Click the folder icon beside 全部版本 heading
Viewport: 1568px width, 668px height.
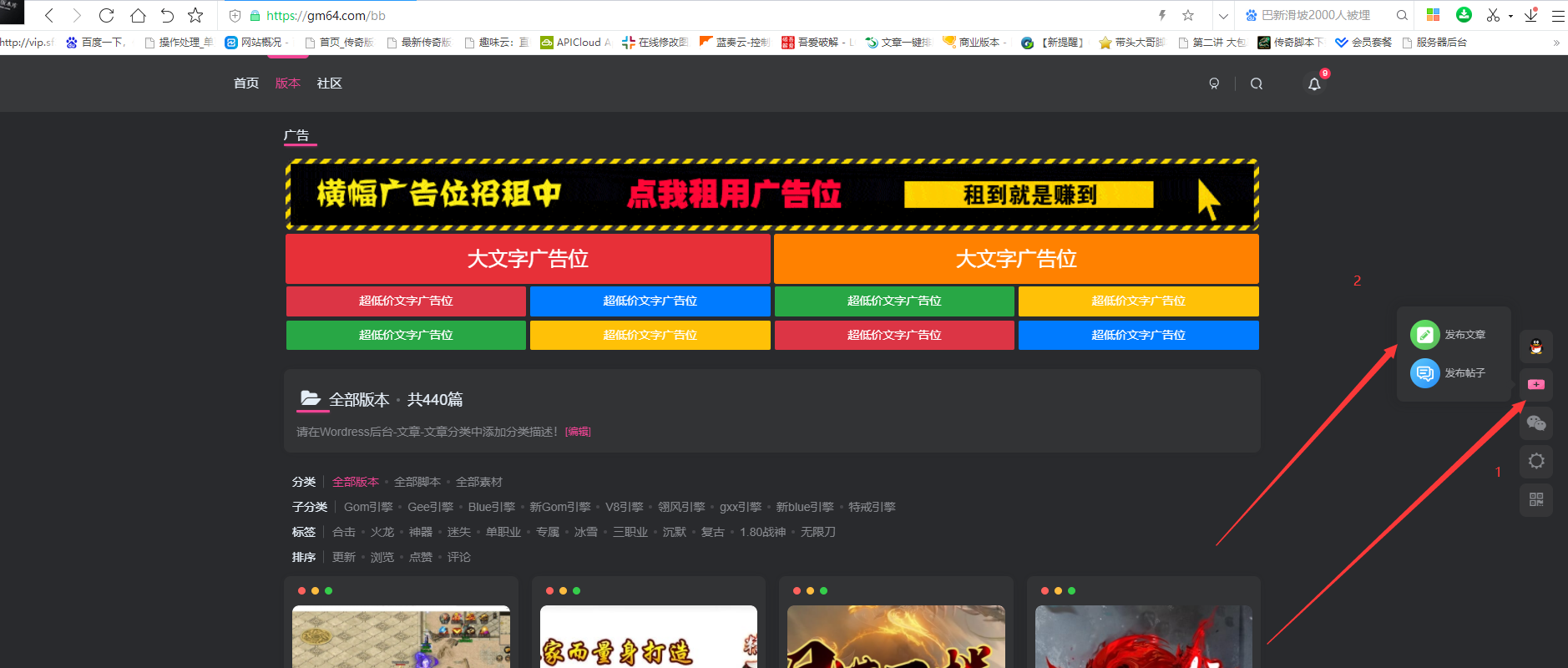tap(311, 398)
